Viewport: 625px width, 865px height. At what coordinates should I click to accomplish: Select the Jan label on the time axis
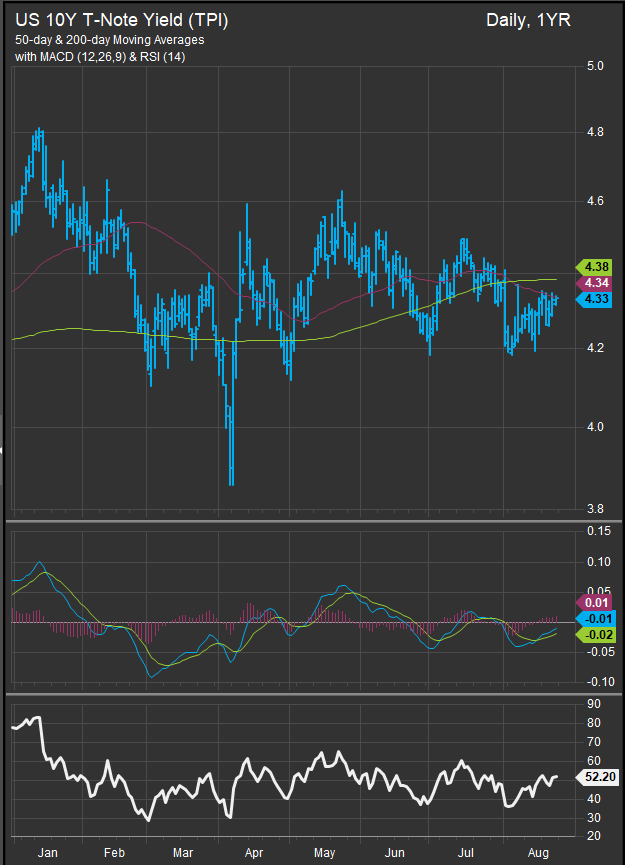pyautogui.click(x=45, y=854)
